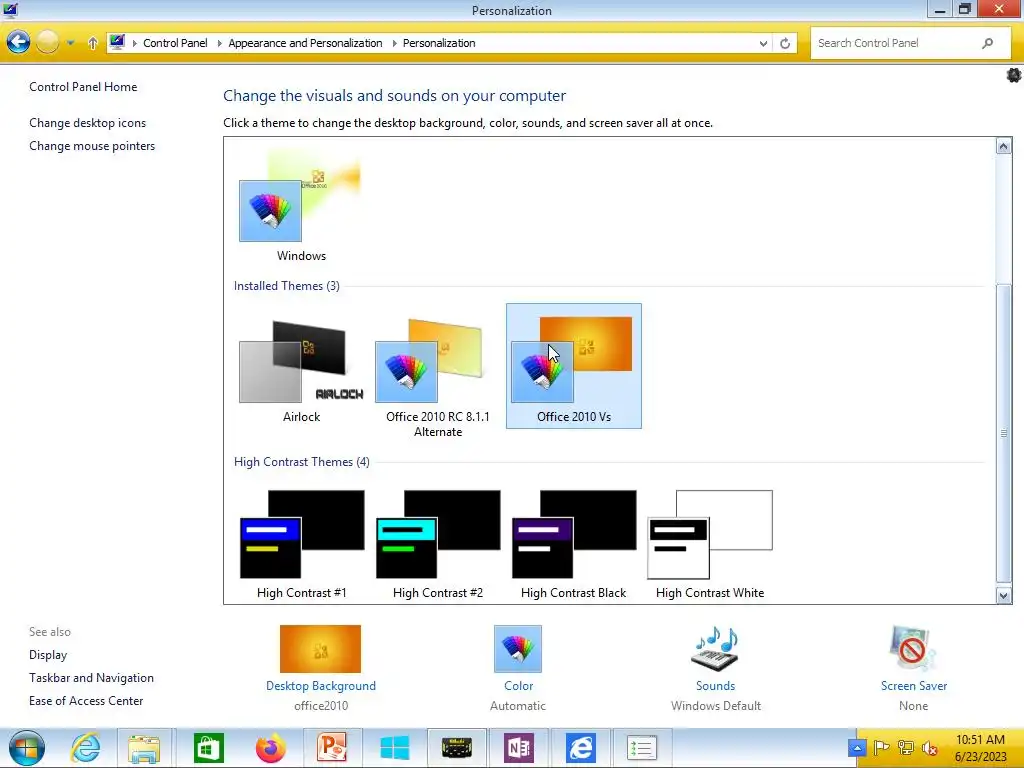Expand the chevron after Control Panel breadcrumb
The width and height of the screenshot is (1024, 768).
[x=219, y=43]
